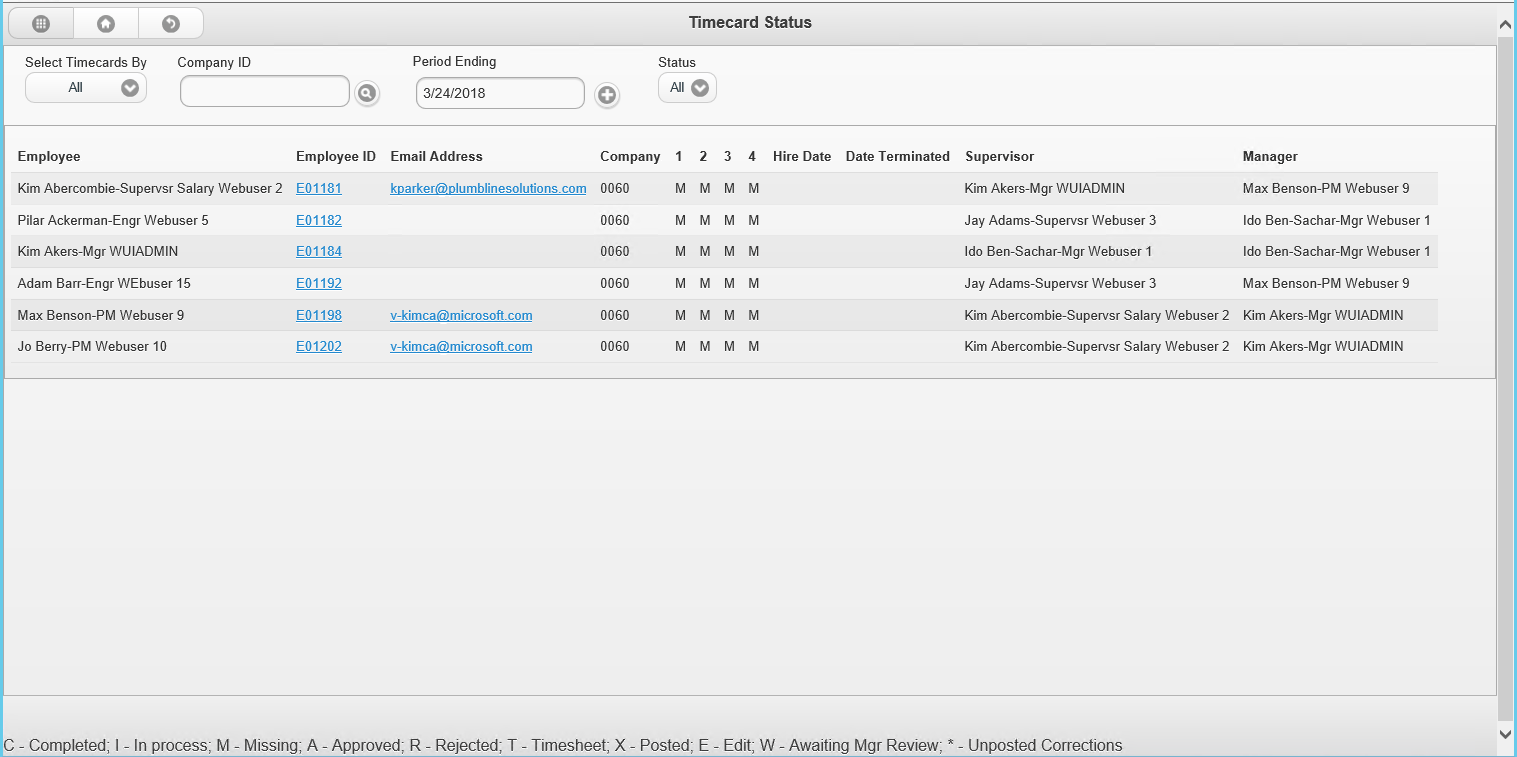Image resolution: width=1517 pixels, height=757 pixels.
Task: Select employee Jo Berry-PM Webuser 10
Action: coord(92,346)
